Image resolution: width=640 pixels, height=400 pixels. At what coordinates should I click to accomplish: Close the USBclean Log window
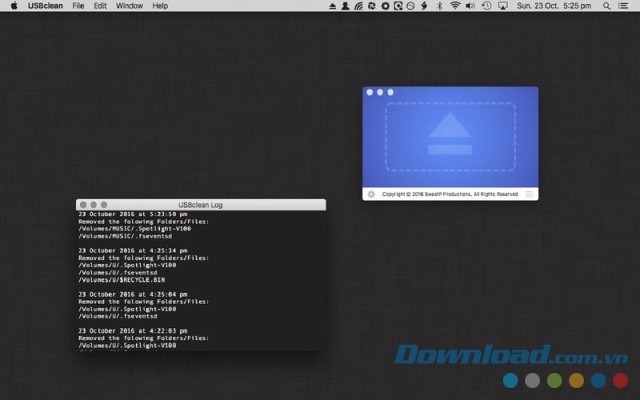point(83,204)
